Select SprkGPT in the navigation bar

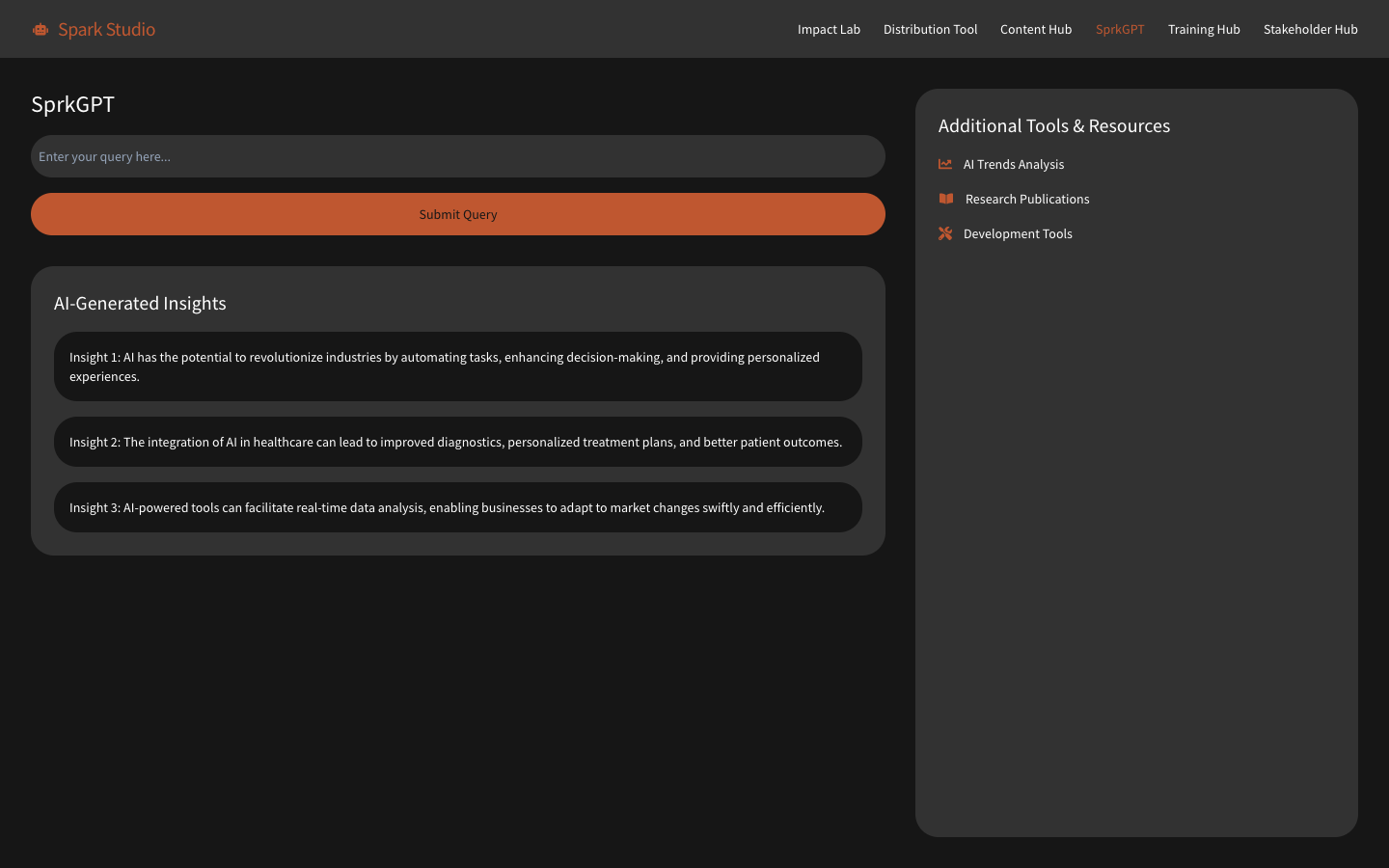tap(1120, 30)
